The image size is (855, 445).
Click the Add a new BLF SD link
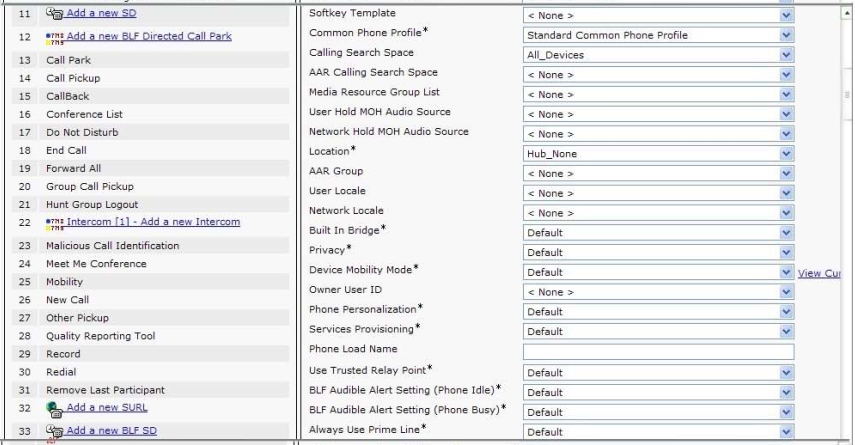pyautogui.click(x=114, y=430)
